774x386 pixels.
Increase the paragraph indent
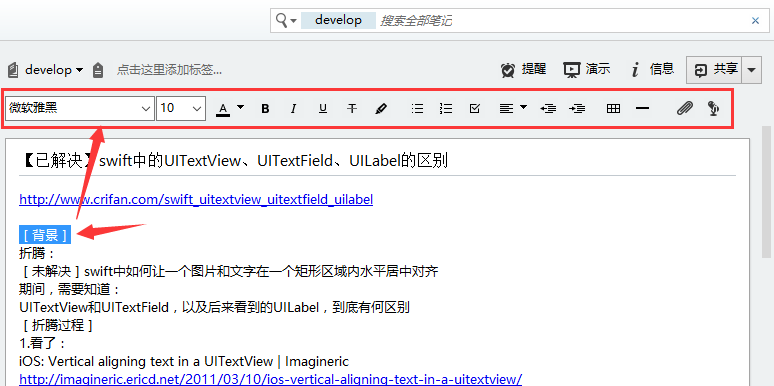[577, 109]
